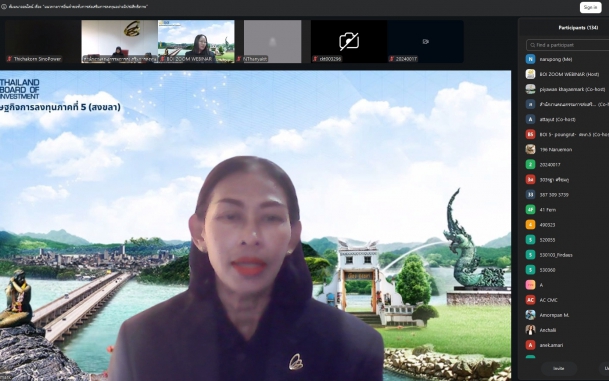609x381 pixels.
Task: Click the Participants (134) panel header
Action: (578, 28)
